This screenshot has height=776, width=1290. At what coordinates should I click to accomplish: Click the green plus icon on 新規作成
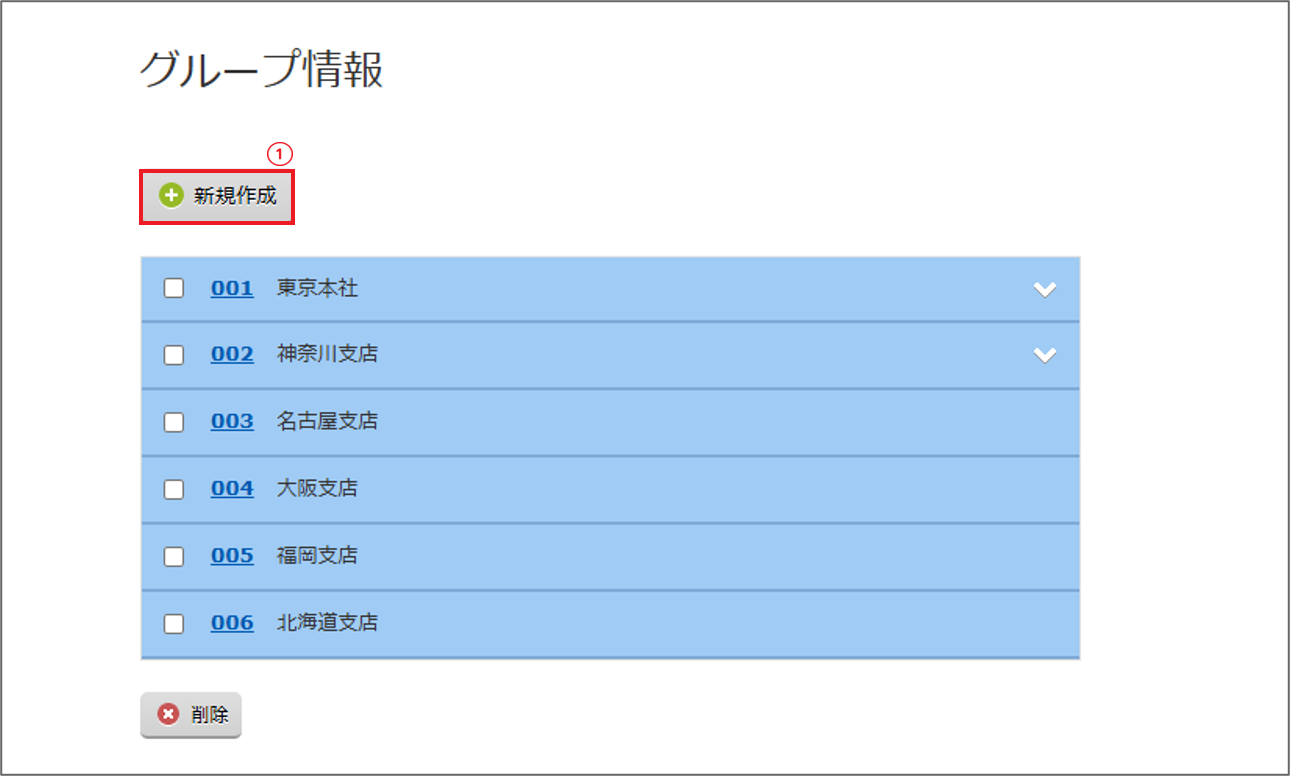171,196
